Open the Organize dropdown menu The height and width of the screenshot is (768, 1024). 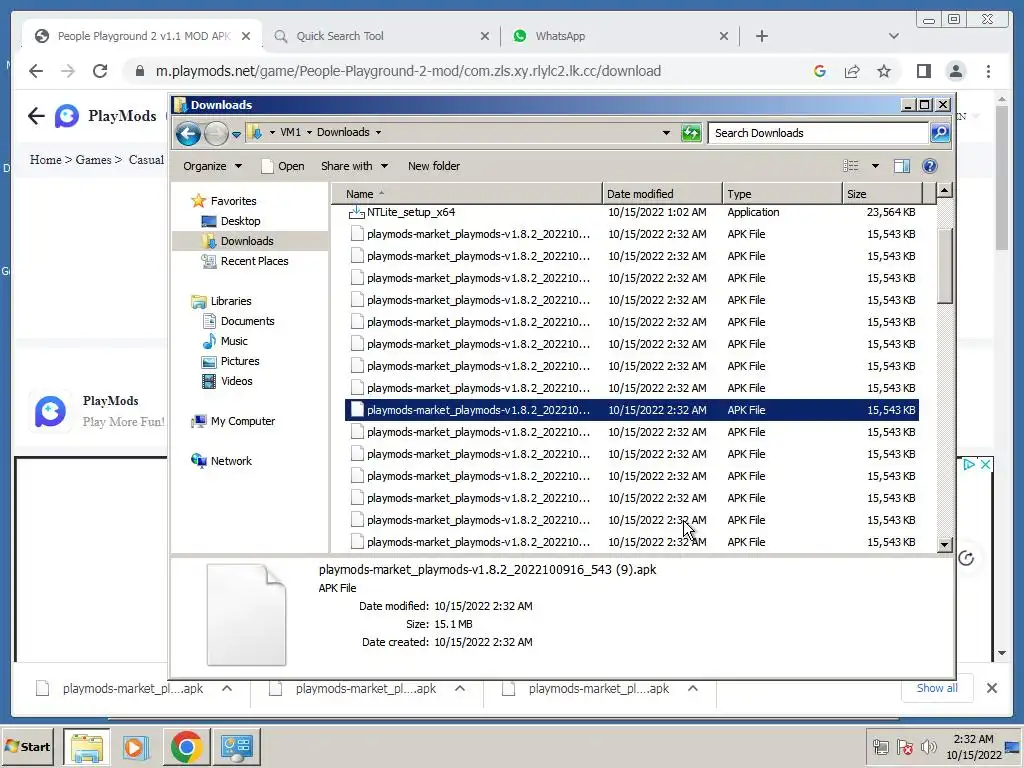[x=212, y=166]
